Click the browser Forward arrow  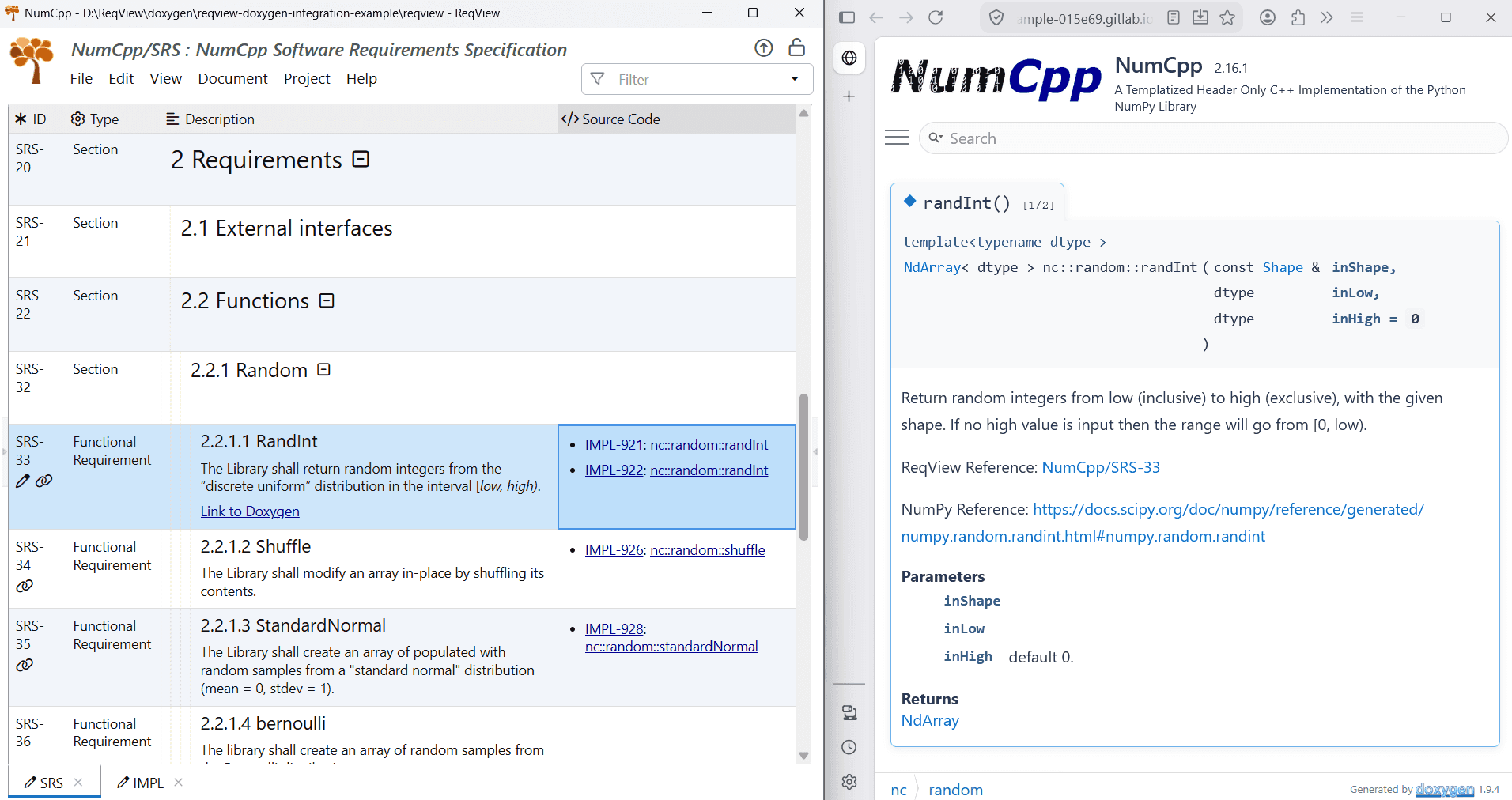pos(906,17)
